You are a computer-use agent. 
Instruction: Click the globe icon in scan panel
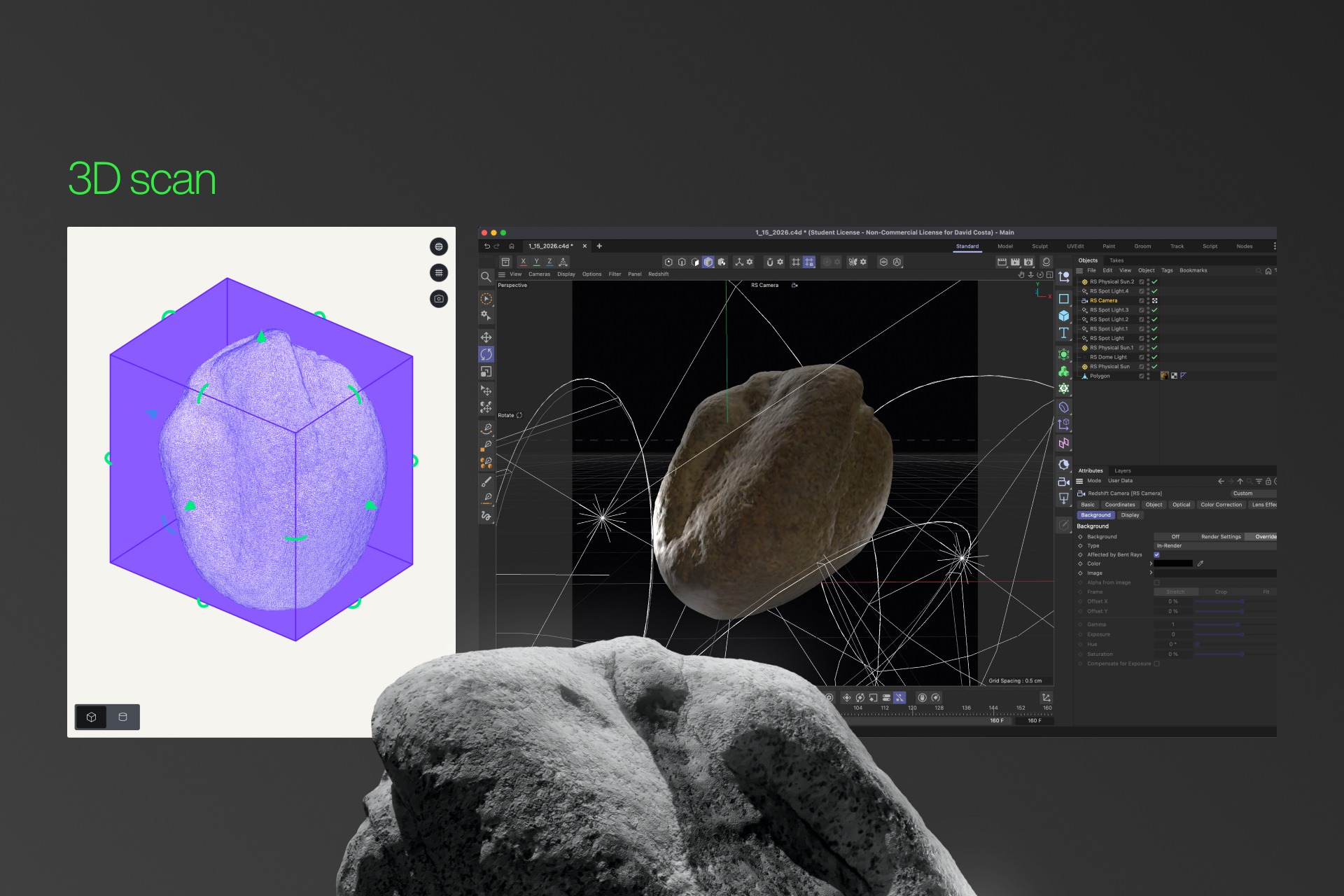click(x=439, y=246)
